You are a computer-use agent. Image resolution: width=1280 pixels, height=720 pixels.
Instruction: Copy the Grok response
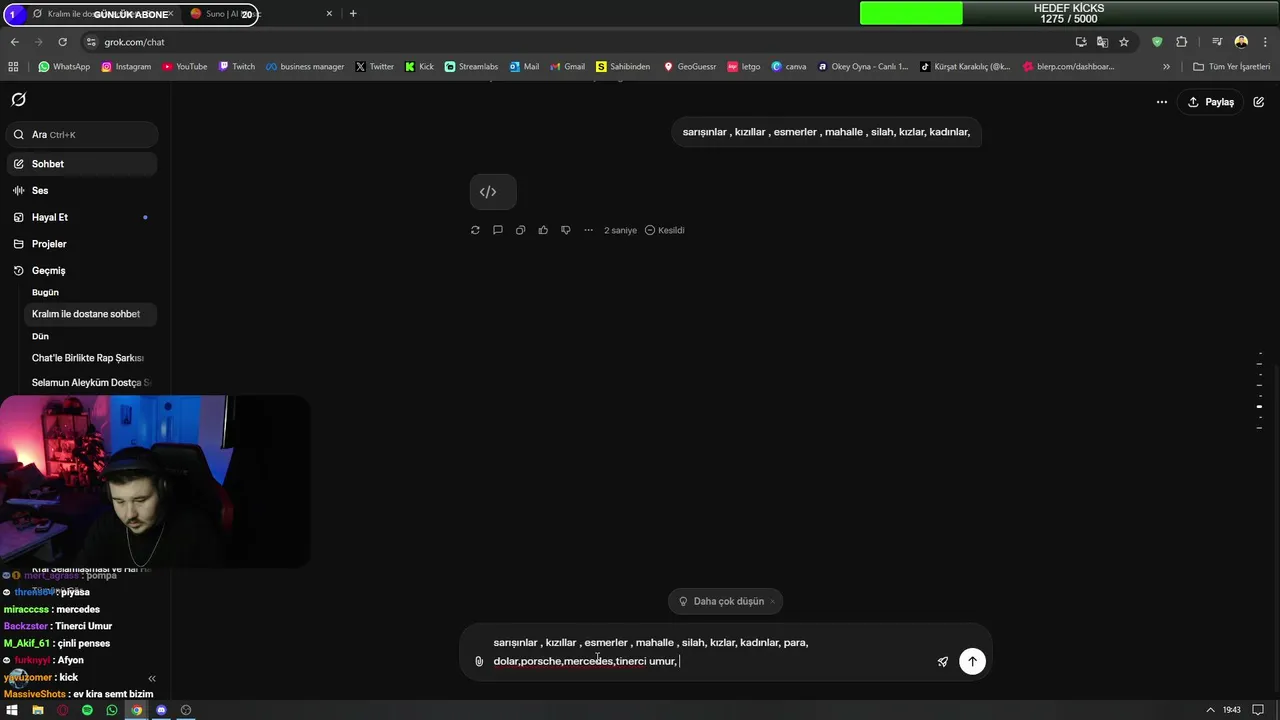(520, 230)
